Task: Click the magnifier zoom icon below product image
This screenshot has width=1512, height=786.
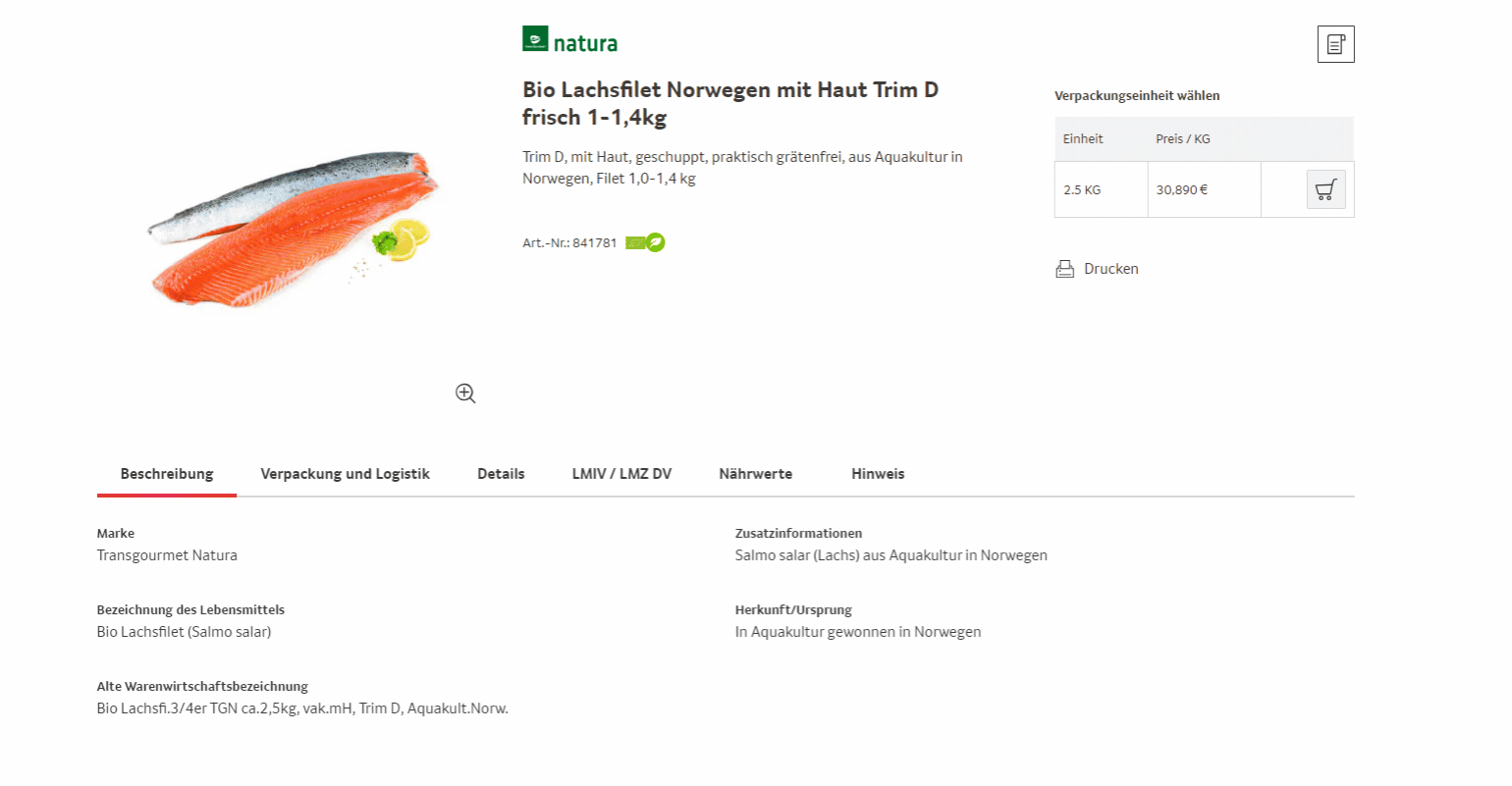Action: click(465, 393)
